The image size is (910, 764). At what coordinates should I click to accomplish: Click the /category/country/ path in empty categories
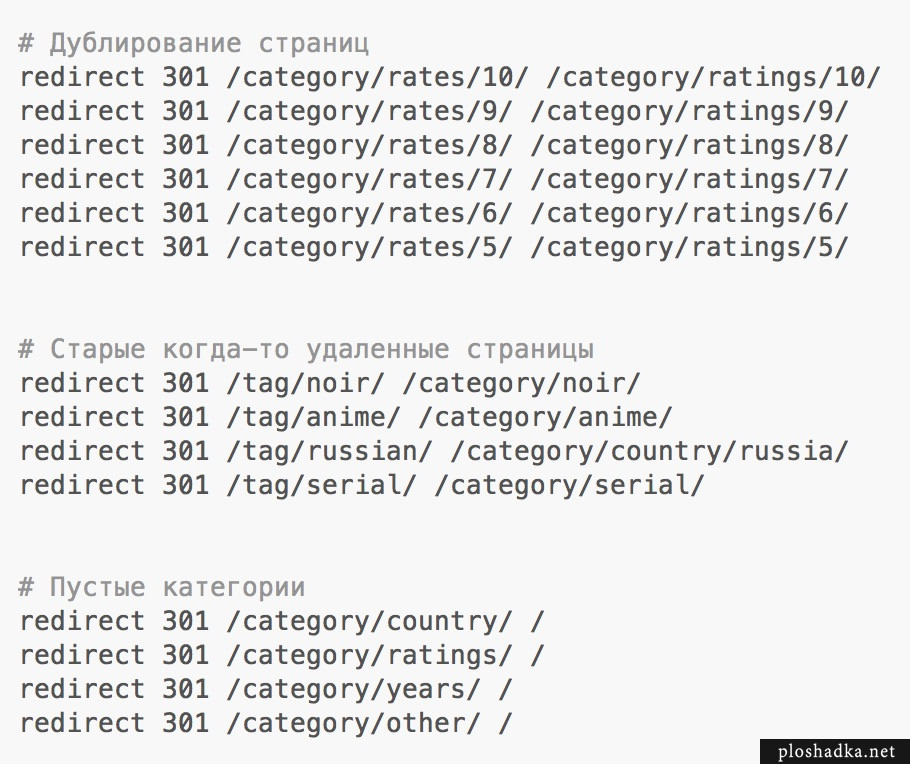pyautogui.click(x=370, y=622)
